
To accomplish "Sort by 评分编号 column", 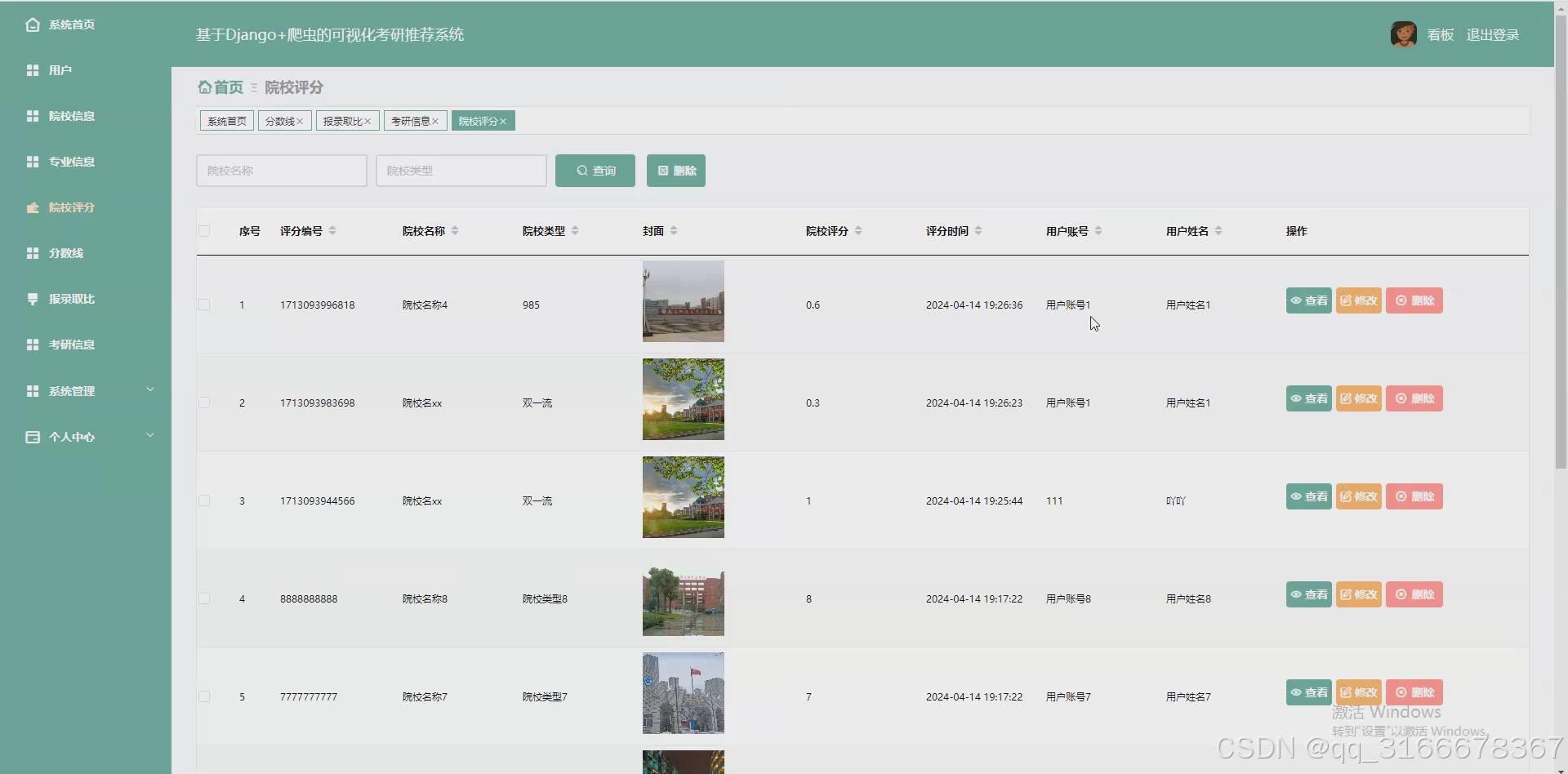I will coord(332,231).
